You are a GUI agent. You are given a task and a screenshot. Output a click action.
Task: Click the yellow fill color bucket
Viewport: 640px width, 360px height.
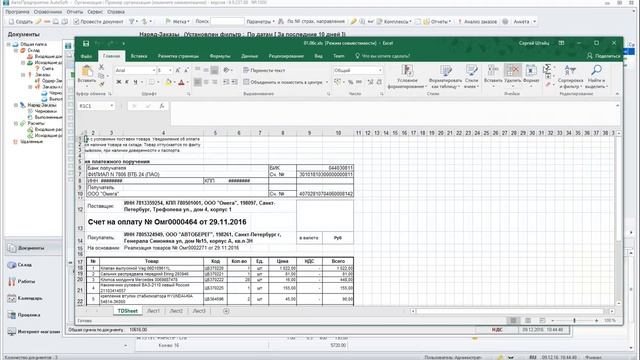pyautogui.click(x=168, y=82)
